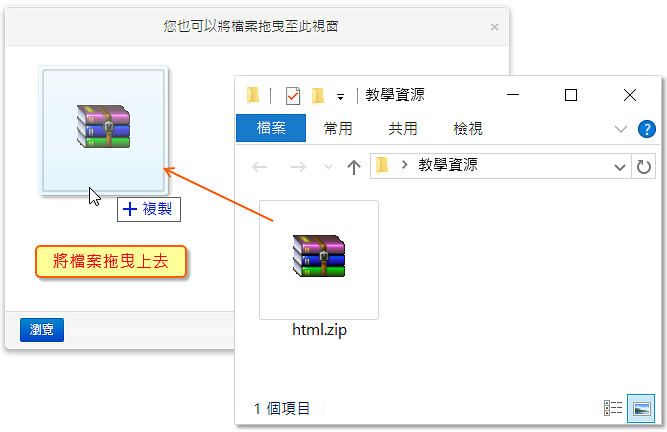Open the Customize Quick Access Toolbar dropdown

(340, 97)
